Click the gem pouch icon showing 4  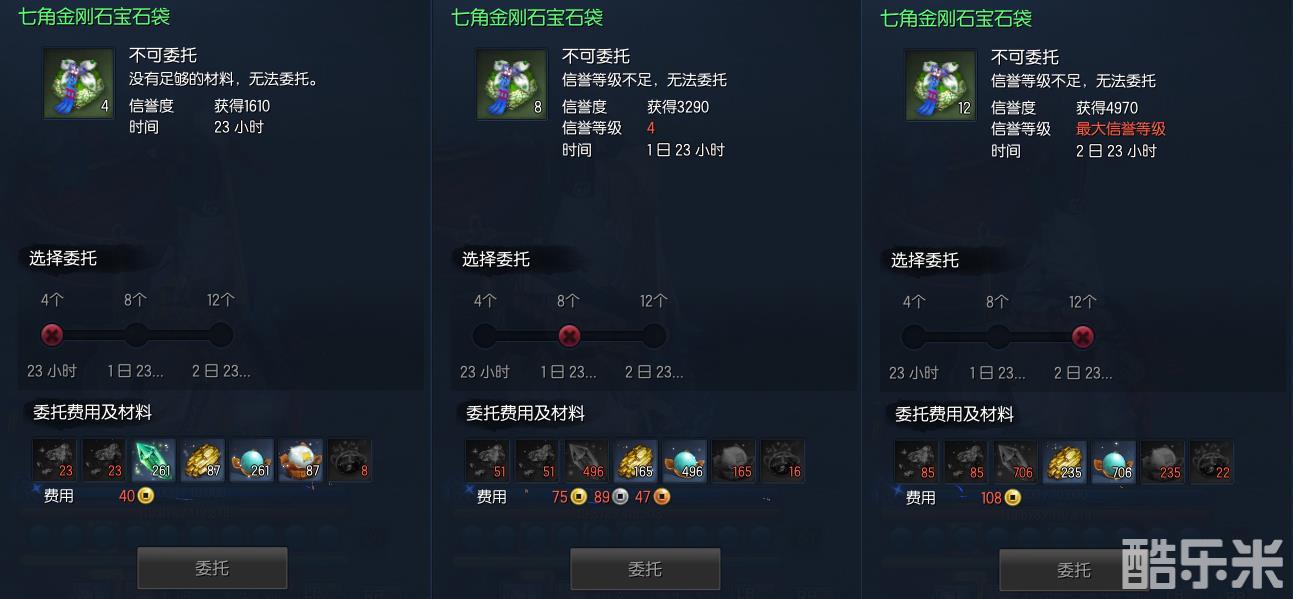(78, 84)
